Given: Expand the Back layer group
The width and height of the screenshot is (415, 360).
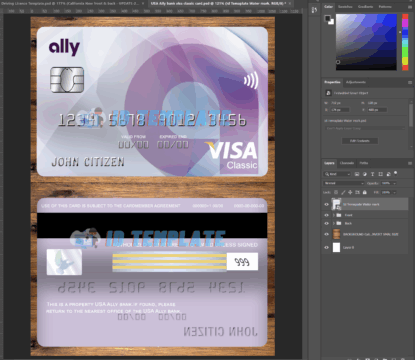Looking at the screenshot, I should 334,223.
